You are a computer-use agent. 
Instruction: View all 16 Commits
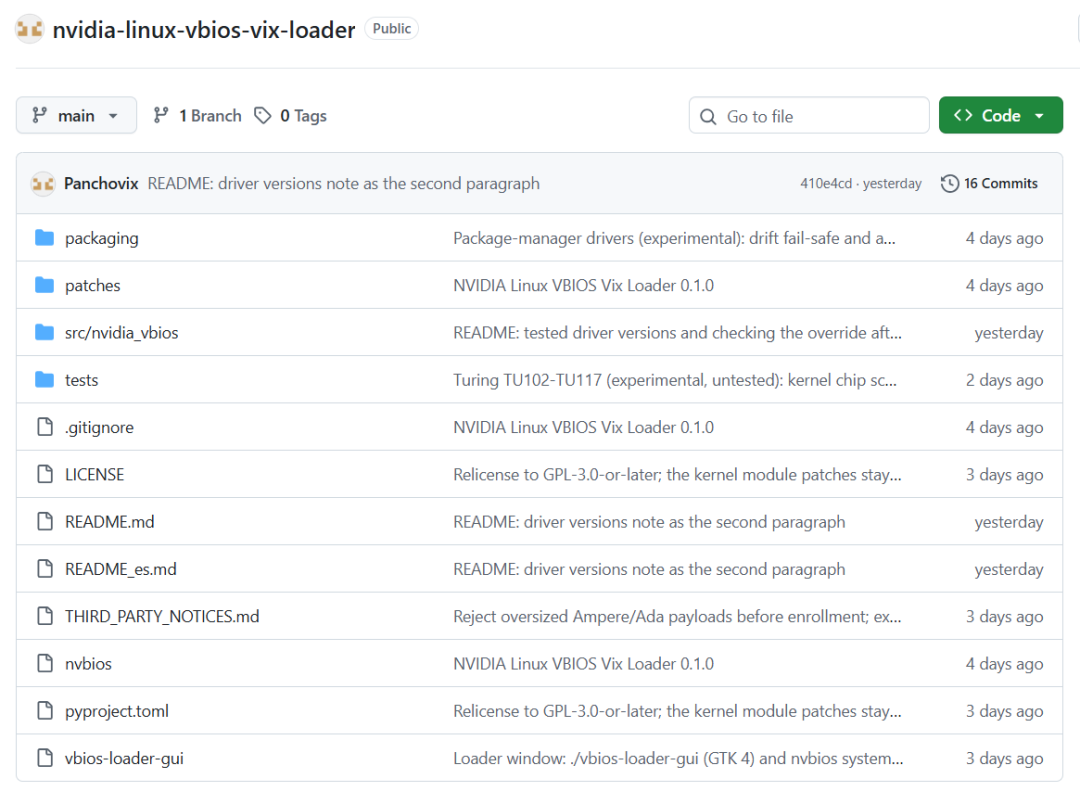[x=990, y=184]
